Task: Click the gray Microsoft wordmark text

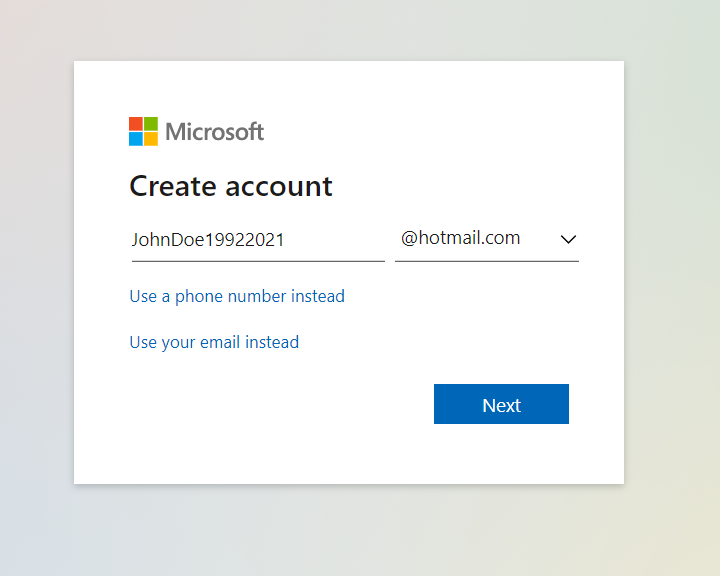Action: [x=214, y=131]
